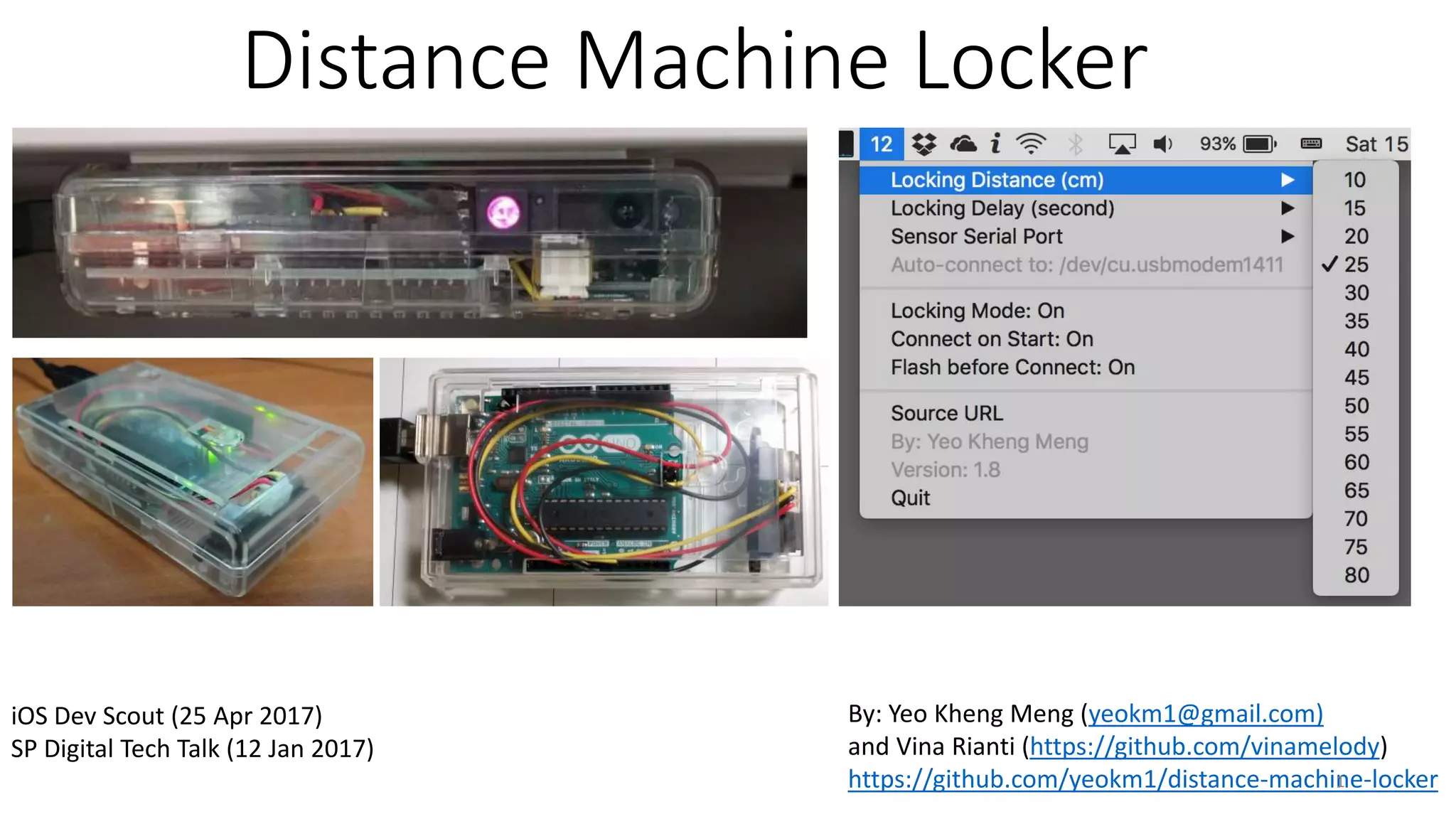Click the 'iOS Dev Scout (25 Apr 2017)' text
This screenshot has height=819, width=1456.
tap(166, 716)
